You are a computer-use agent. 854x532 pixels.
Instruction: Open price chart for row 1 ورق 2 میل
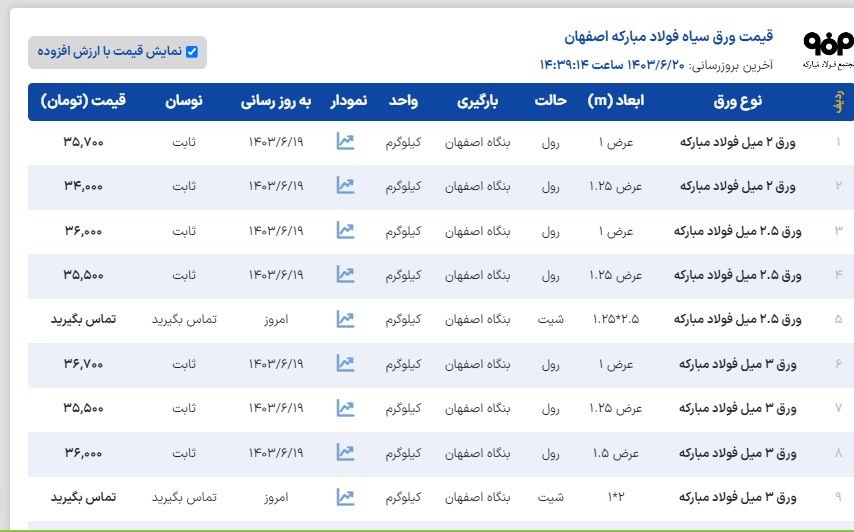click(346, 142)
